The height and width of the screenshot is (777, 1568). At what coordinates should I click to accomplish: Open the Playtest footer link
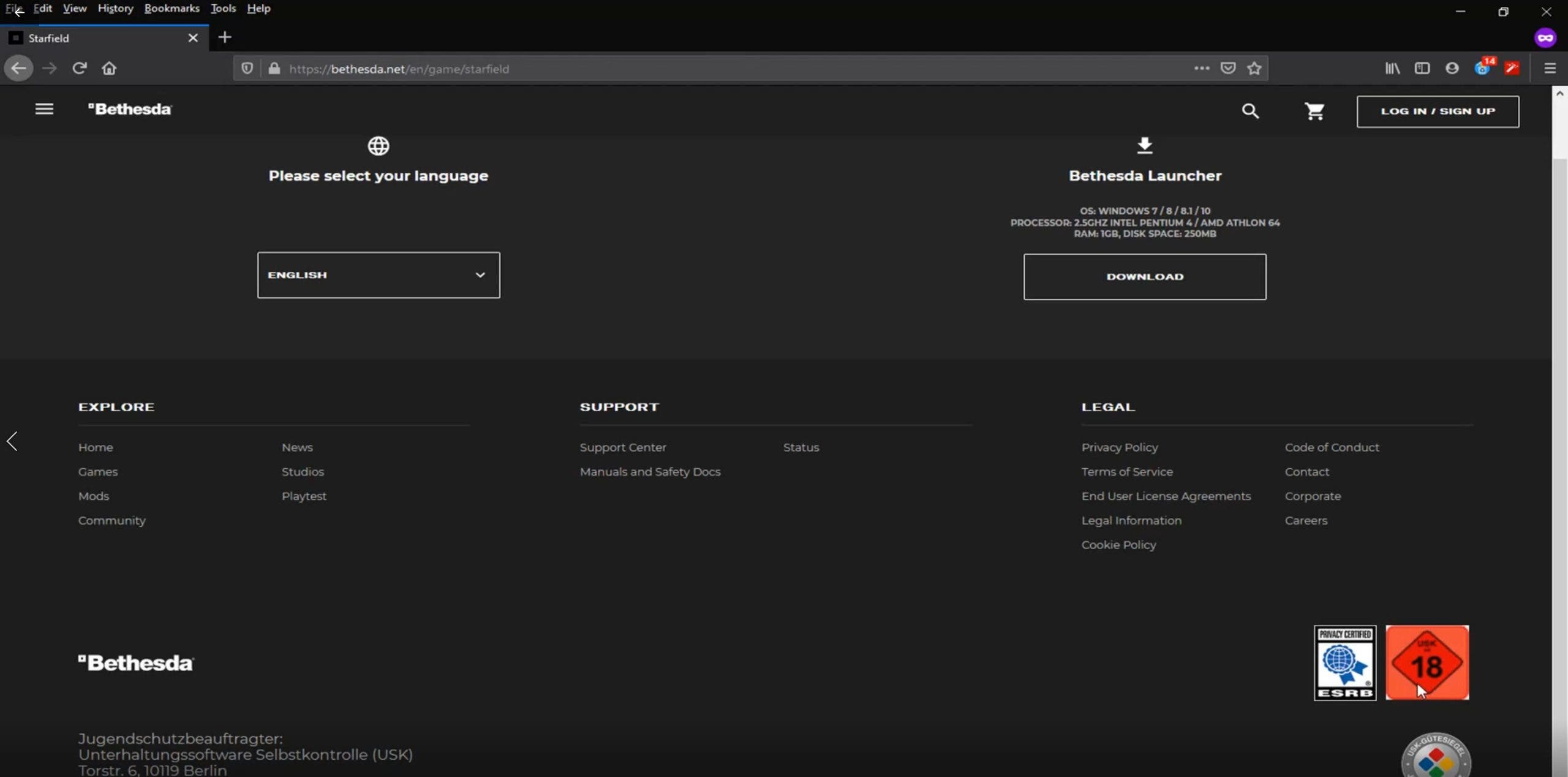pos(304,496)
